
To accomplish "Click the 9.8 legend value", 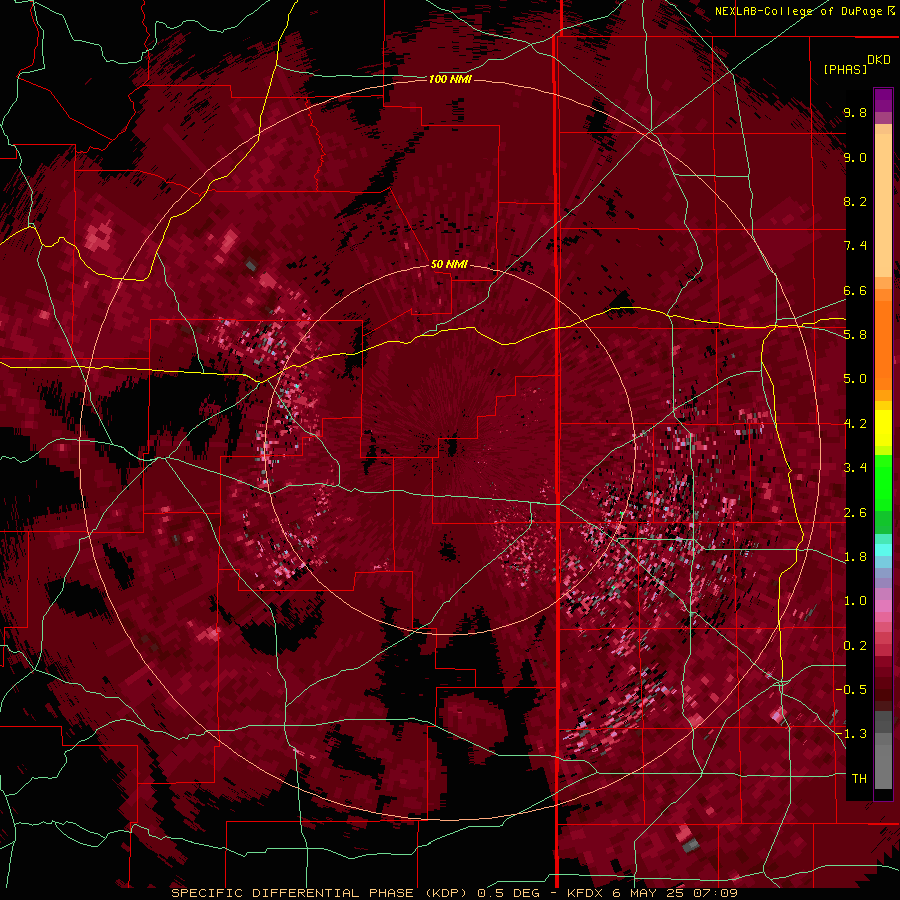I will point(855,112).
